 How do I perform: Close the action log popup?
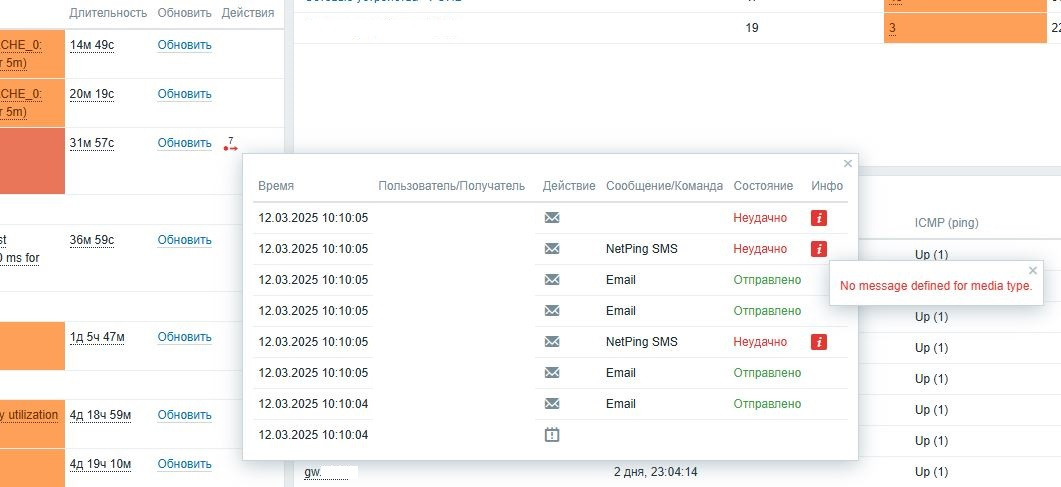coord(848,163)
